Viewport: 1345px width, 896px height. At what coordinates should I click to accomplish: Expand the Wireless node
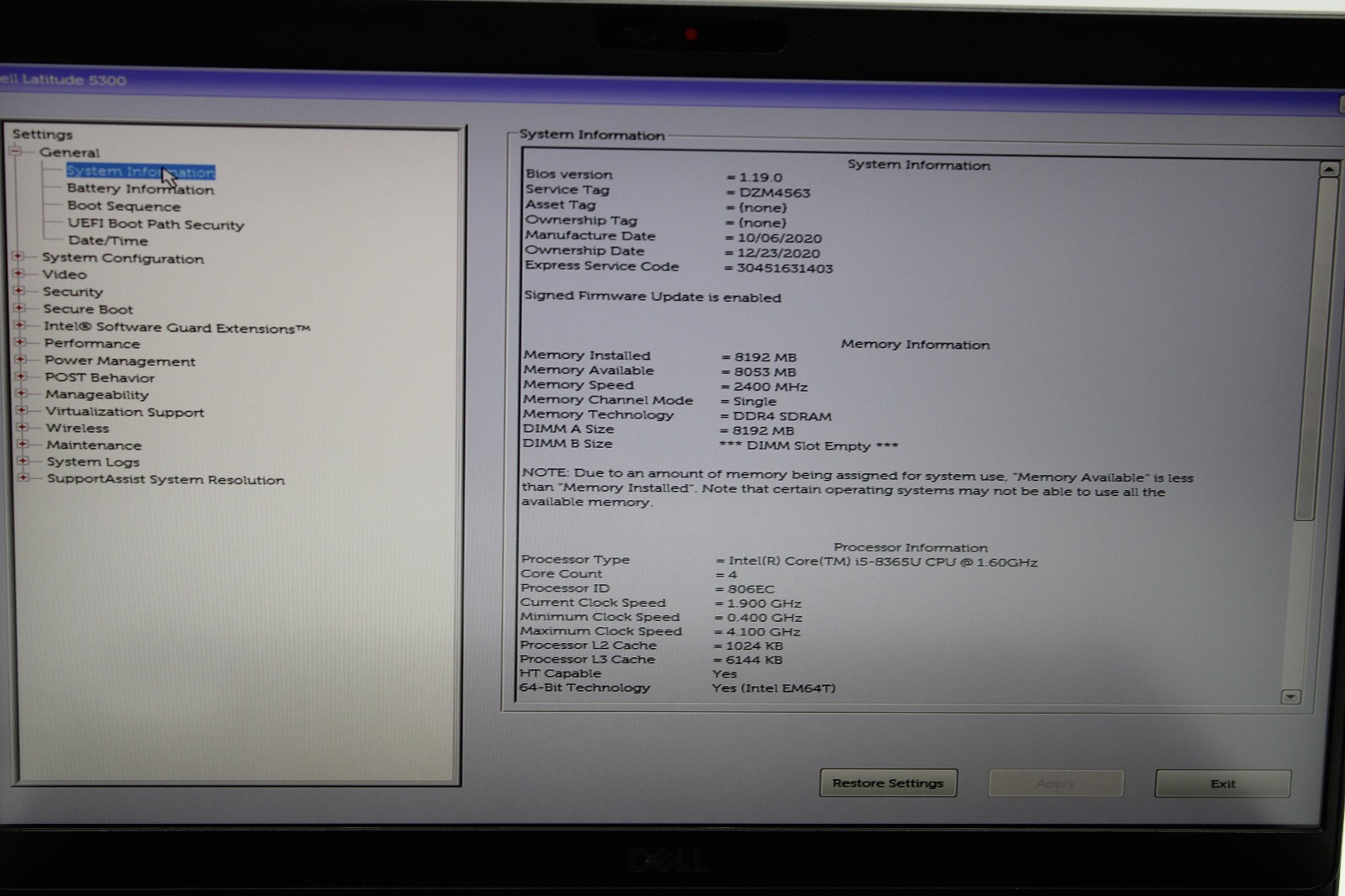click(x=22, y=427)
